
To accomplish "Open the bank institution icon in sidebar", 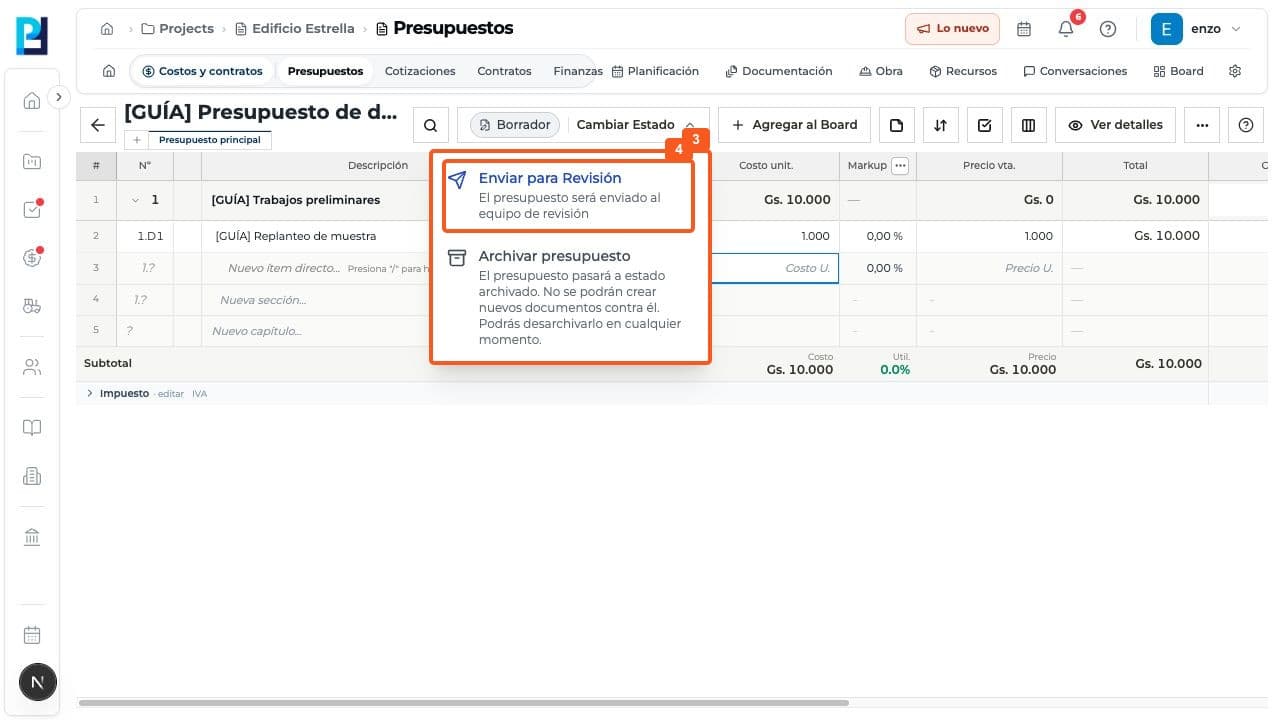I will click(x=32, y=537).
